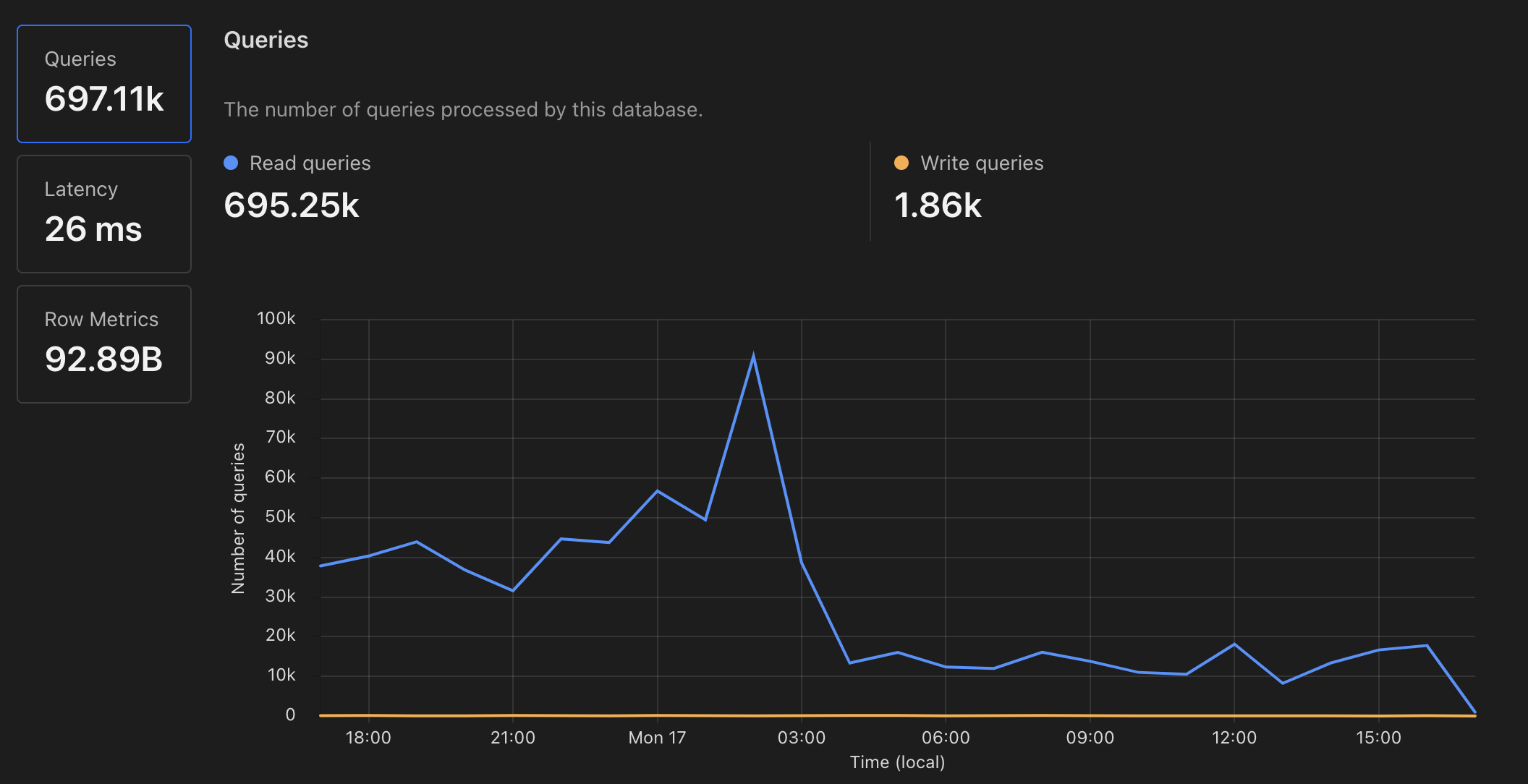Click the 18:00 time axis label
The image size is (1528, 784).
pos(368,738)
